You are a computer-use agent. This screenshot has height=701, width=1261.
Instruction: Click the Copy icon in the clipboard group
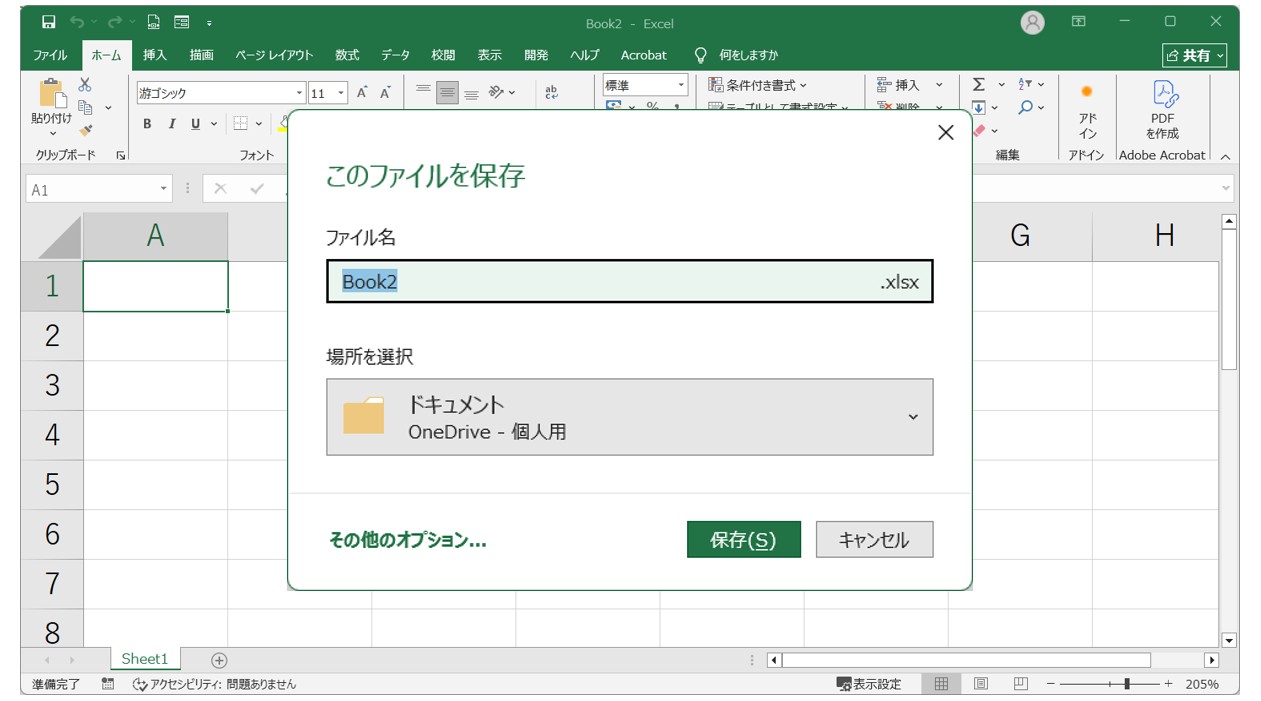85,107
